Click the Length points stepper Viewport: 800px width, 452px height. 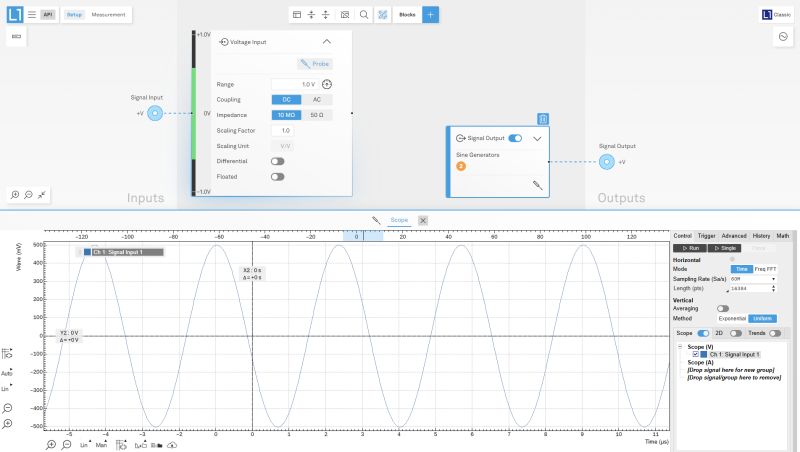click(773, 288)
